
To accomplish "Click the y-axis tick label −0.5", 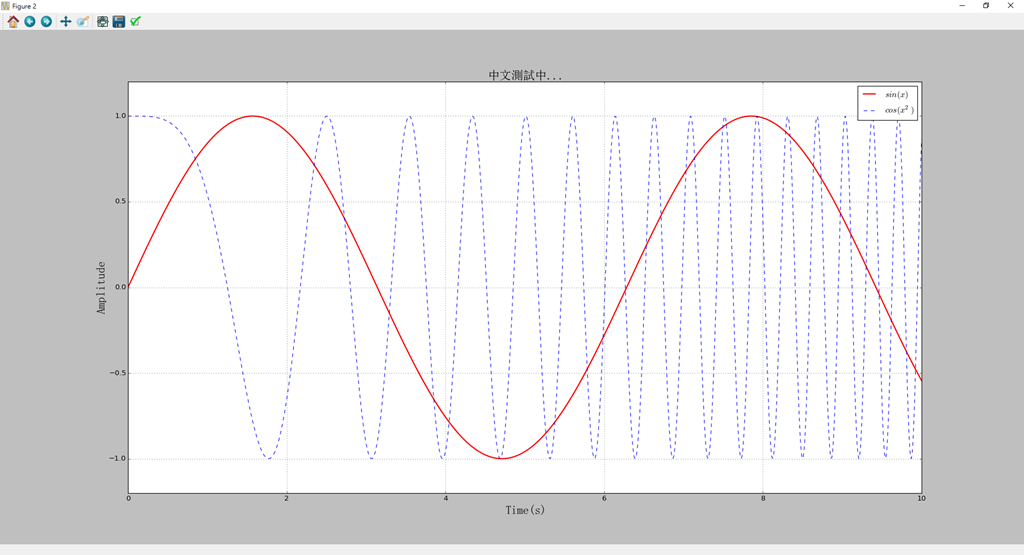I will point(118,373).
